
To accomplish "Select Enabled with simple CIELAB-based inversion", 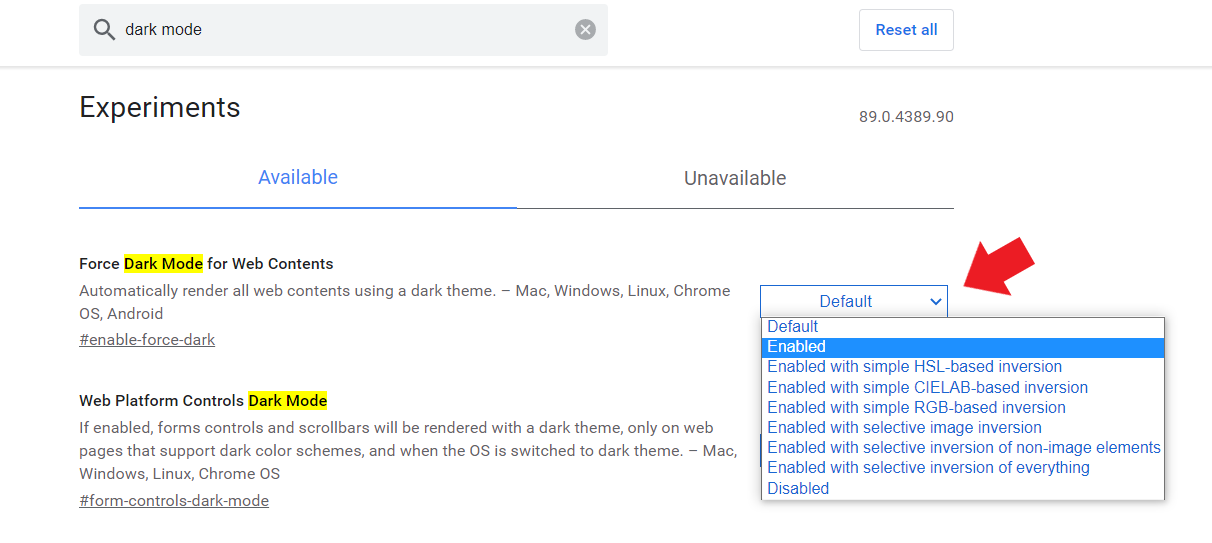I will 927,387.
